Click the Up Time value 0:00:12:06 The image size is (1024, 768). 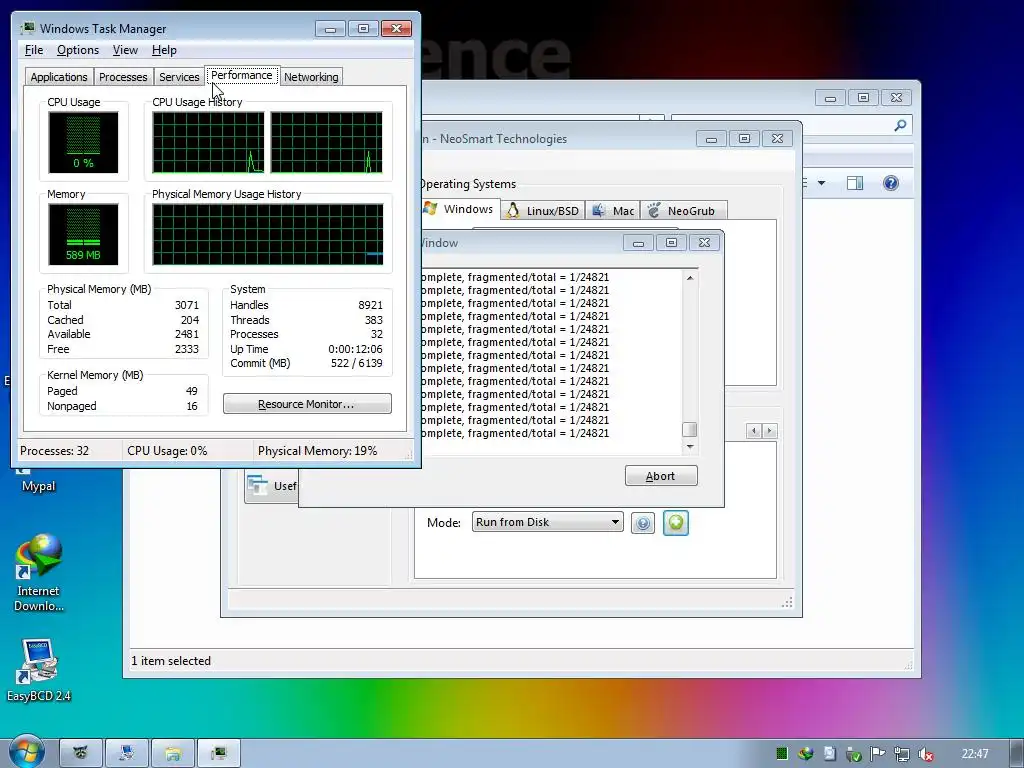click(355, 349)
